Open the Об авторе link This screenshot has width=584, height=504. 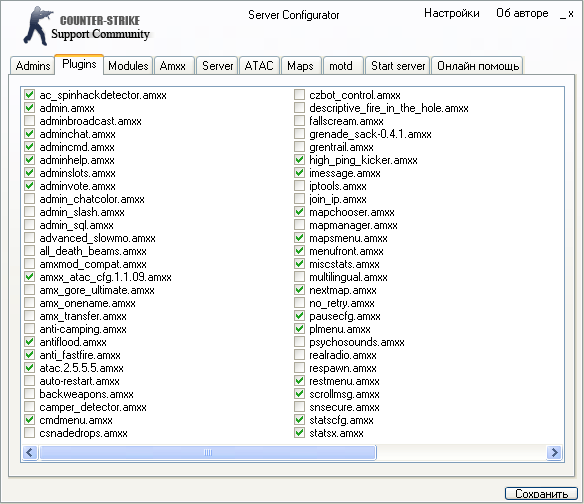[x=522, y=13]
